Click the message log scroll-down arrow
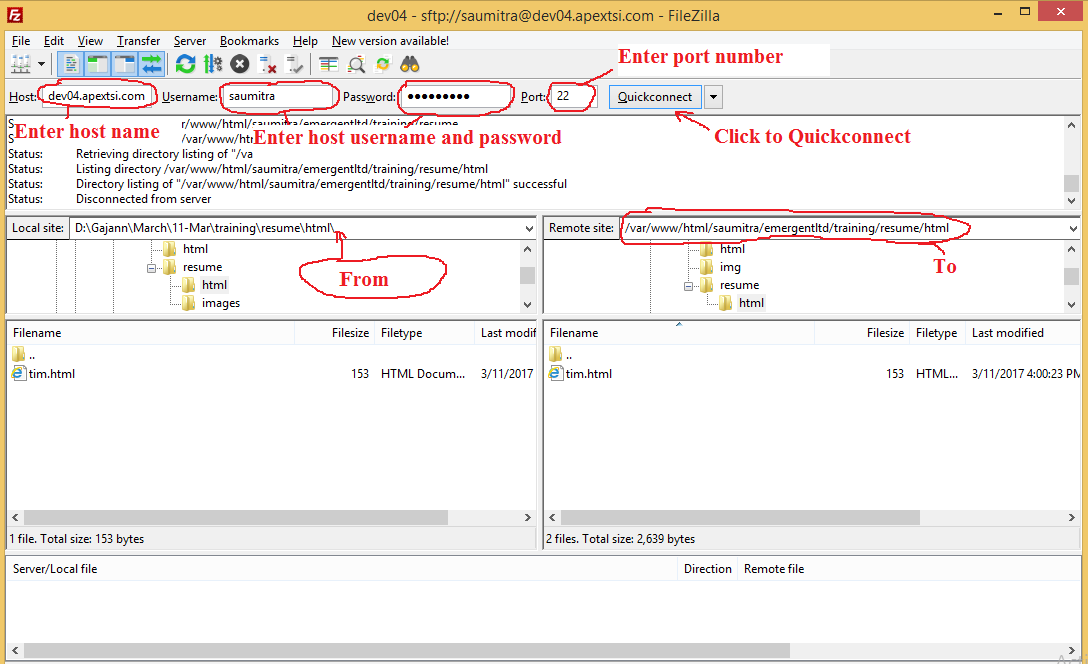The width and height of the screenshot is (1088, 664). [x=1072, y=201]
